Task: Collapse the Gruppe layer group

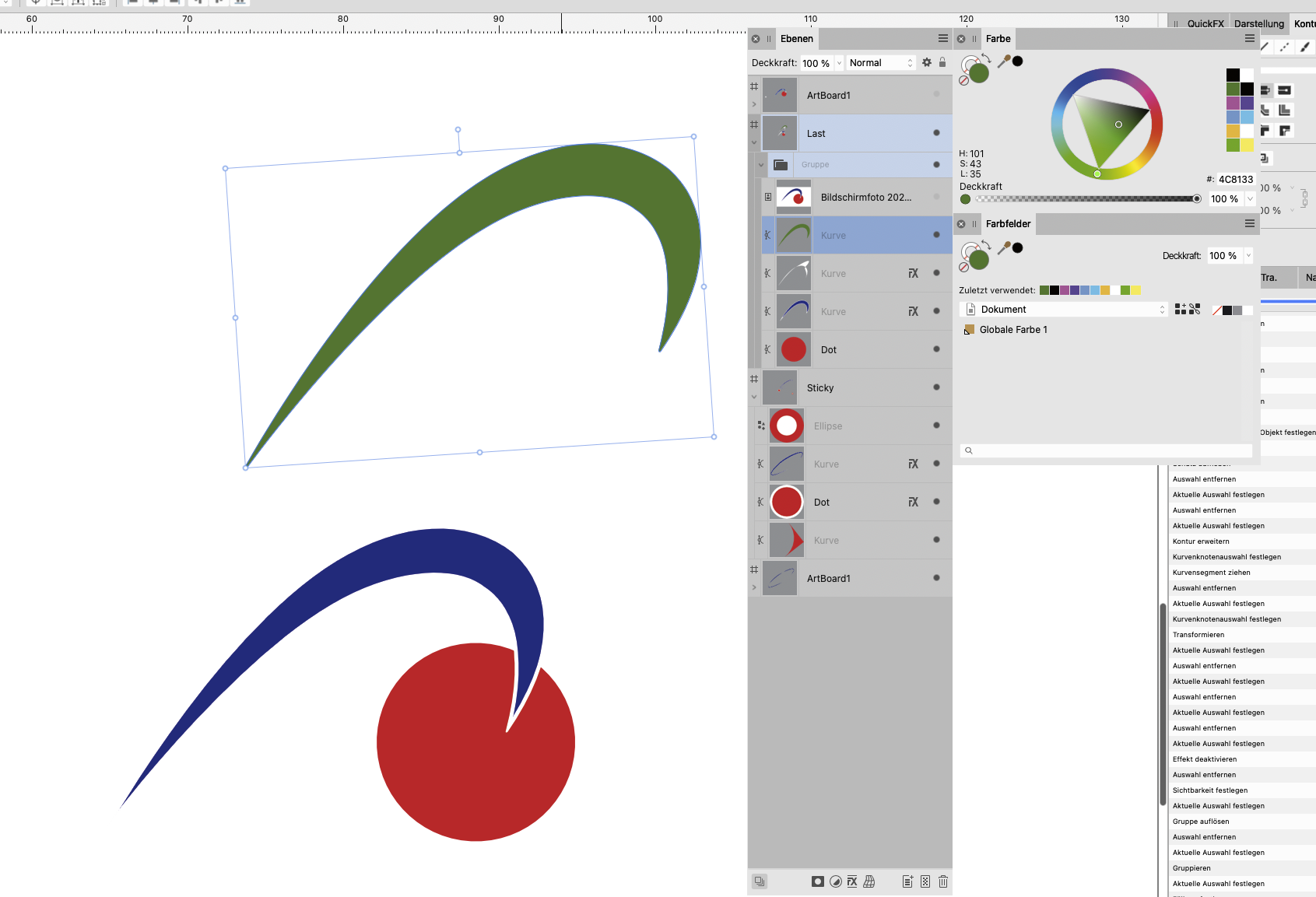Action: pyautogui.click(x=761, y=165)
